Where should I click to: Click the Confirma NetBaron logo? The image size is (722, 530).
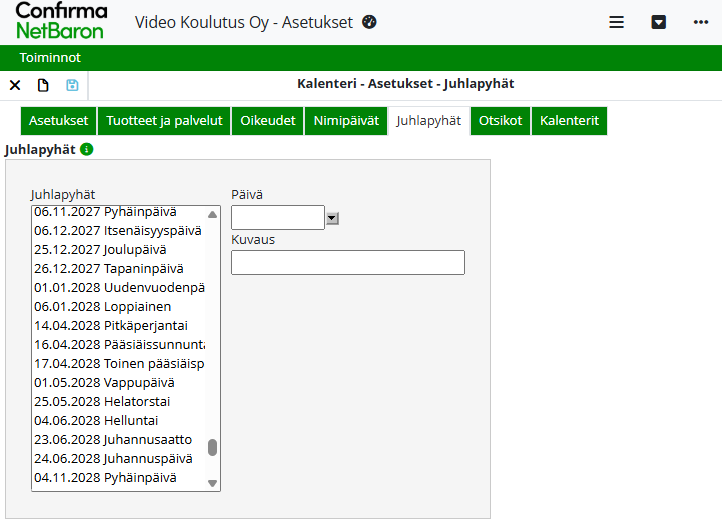pyautogui.click(x=60, y=22)
